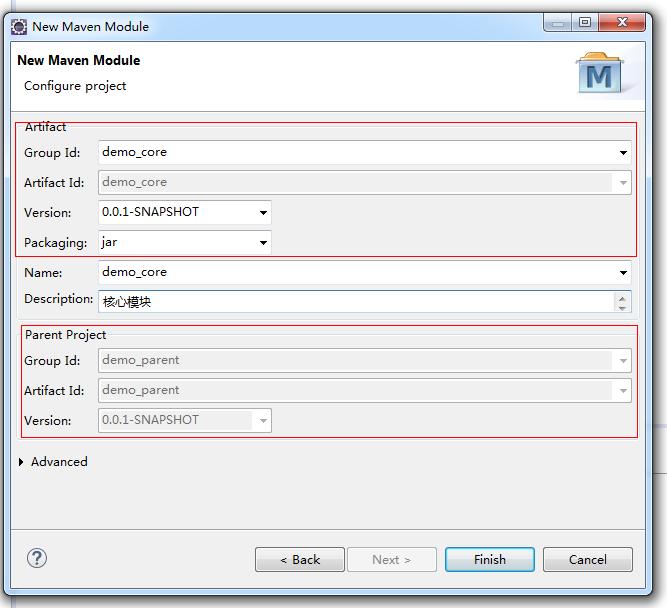
Task: Click the 'Configure project' subtitle text
Action: pyautogui.click(x=75, y=86)
